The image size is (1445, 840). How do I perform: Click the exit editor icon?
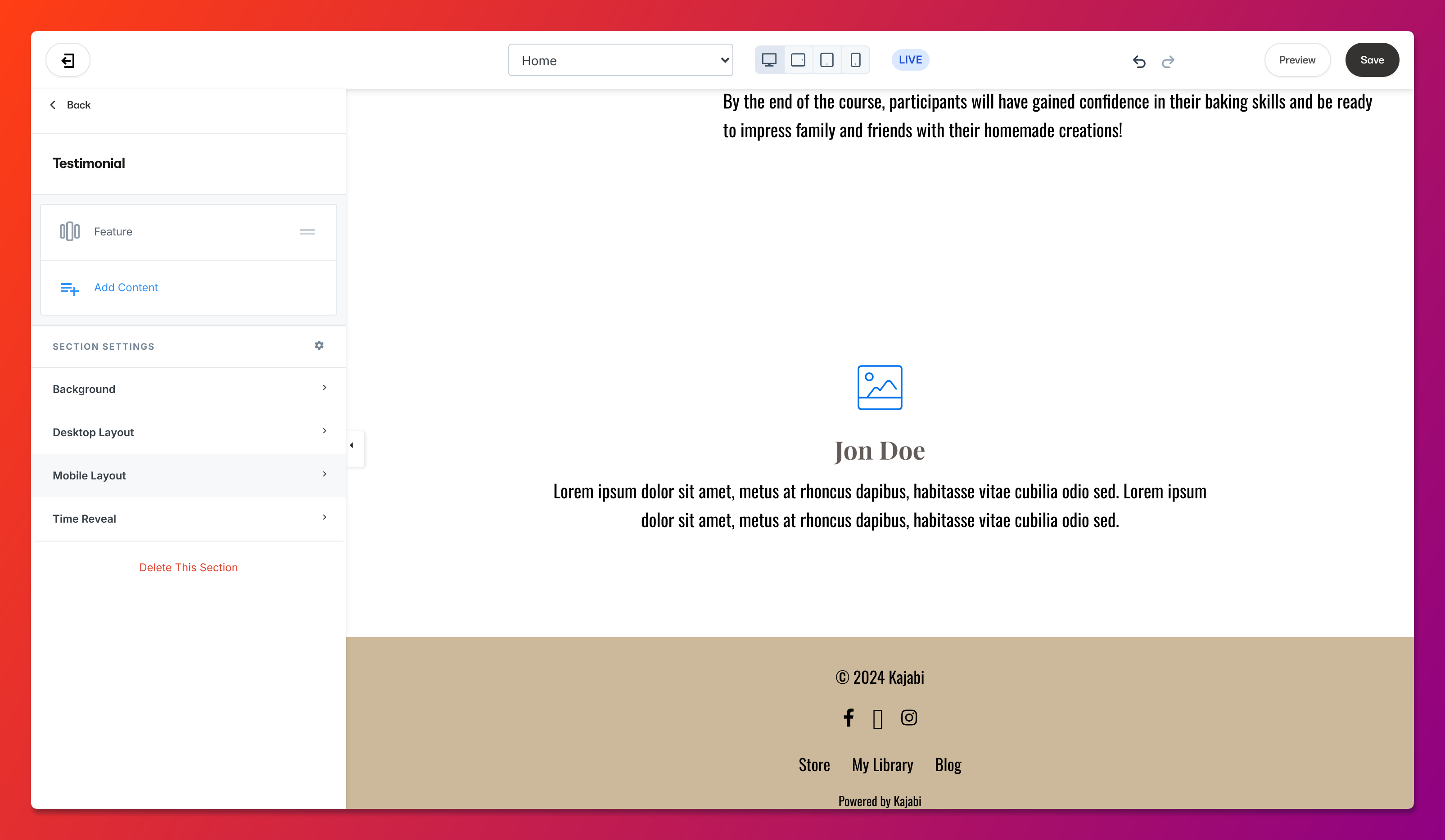click(68, 60)
